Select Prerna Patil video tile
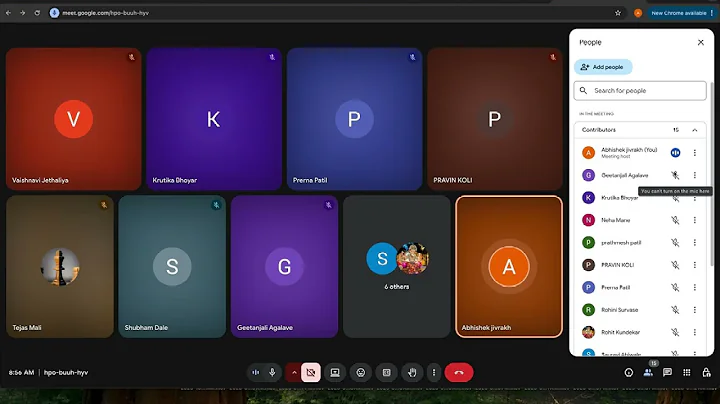 click(x=354, y=119)
